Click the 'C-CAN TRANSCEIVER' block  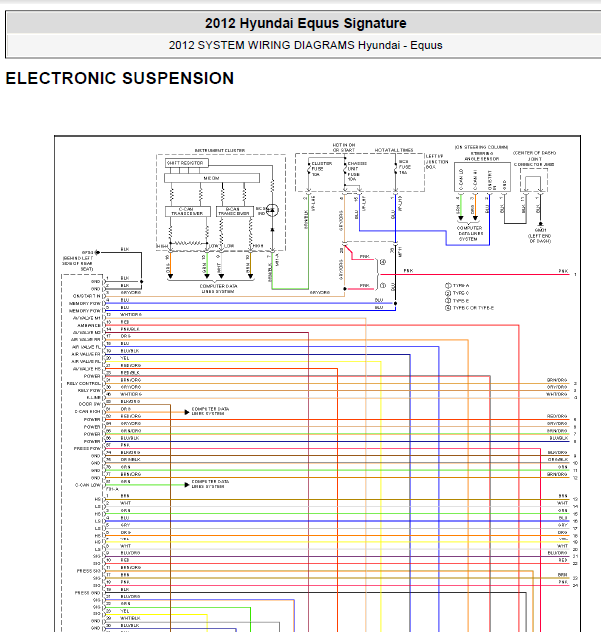[187, 211]
